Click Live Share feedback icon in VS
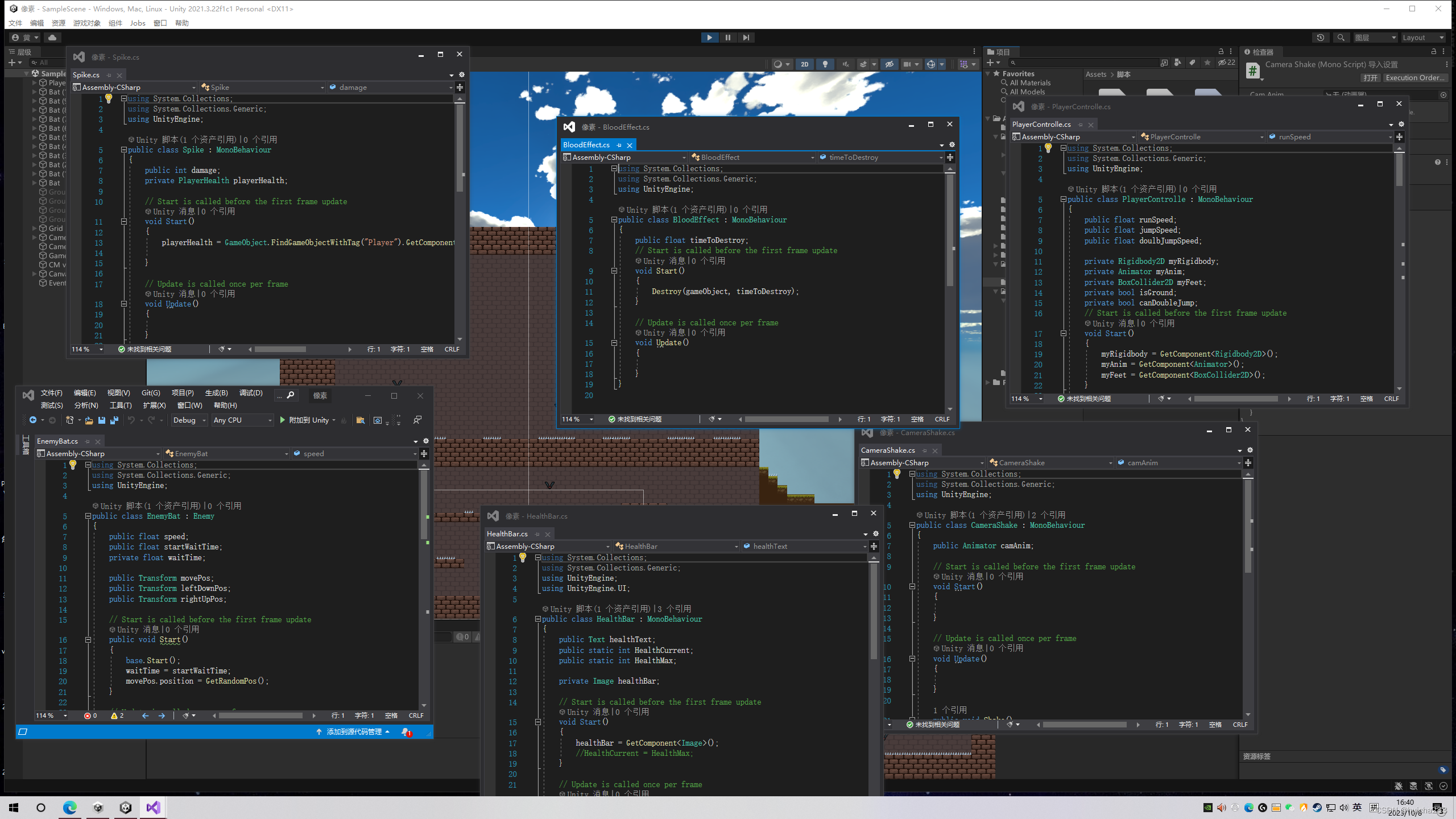This screenshot has width=1456, height=819. (x=417, y=420)
